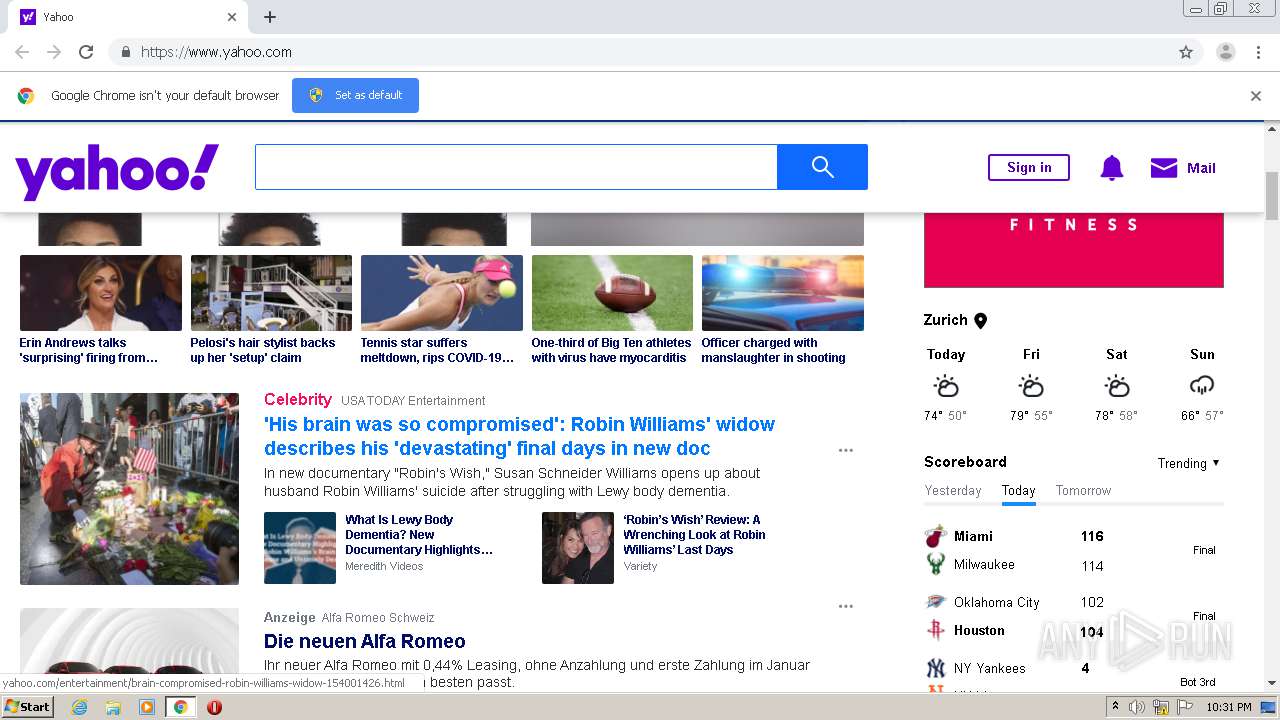Screen dimensions: 1280x720
Task: Open the Tennis star meltdown thumbnail
Action: (442, 293)
